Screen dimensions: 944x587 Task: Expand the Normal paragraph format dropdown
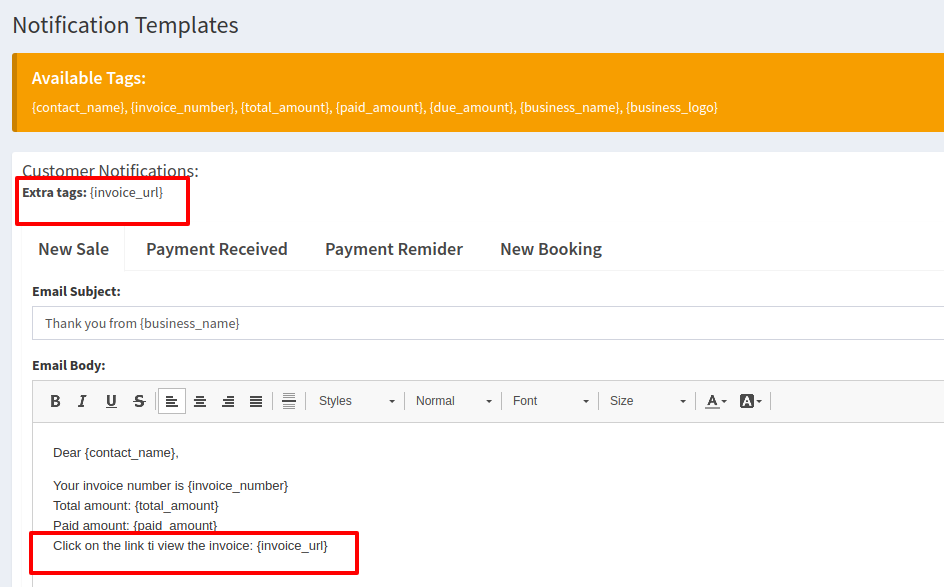(x=454, y=401)
